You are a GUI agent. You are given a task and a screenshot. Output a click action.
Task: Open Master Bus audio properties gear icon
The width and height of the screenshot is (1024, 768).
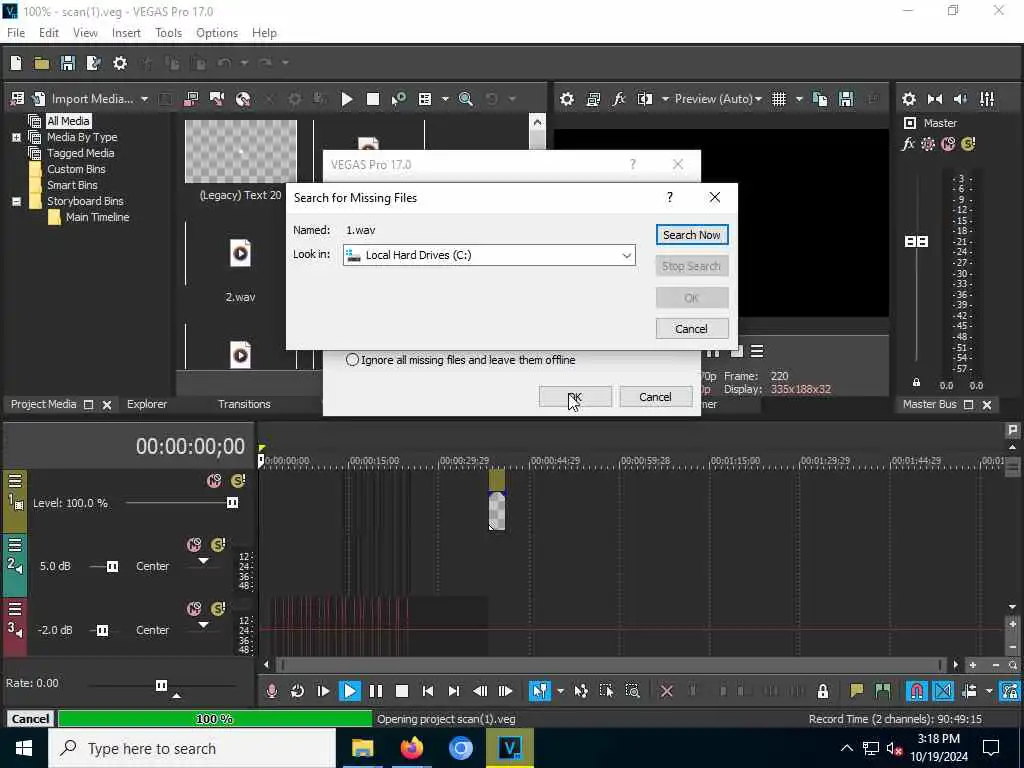click(908, 99)
